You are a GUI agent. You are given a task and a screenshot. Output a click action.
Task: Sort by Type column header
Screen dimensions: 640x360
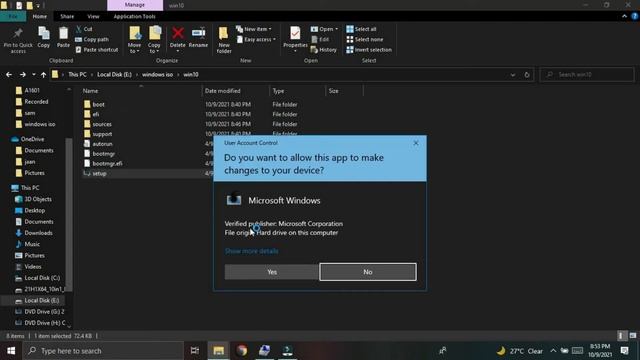coord(278,91)
